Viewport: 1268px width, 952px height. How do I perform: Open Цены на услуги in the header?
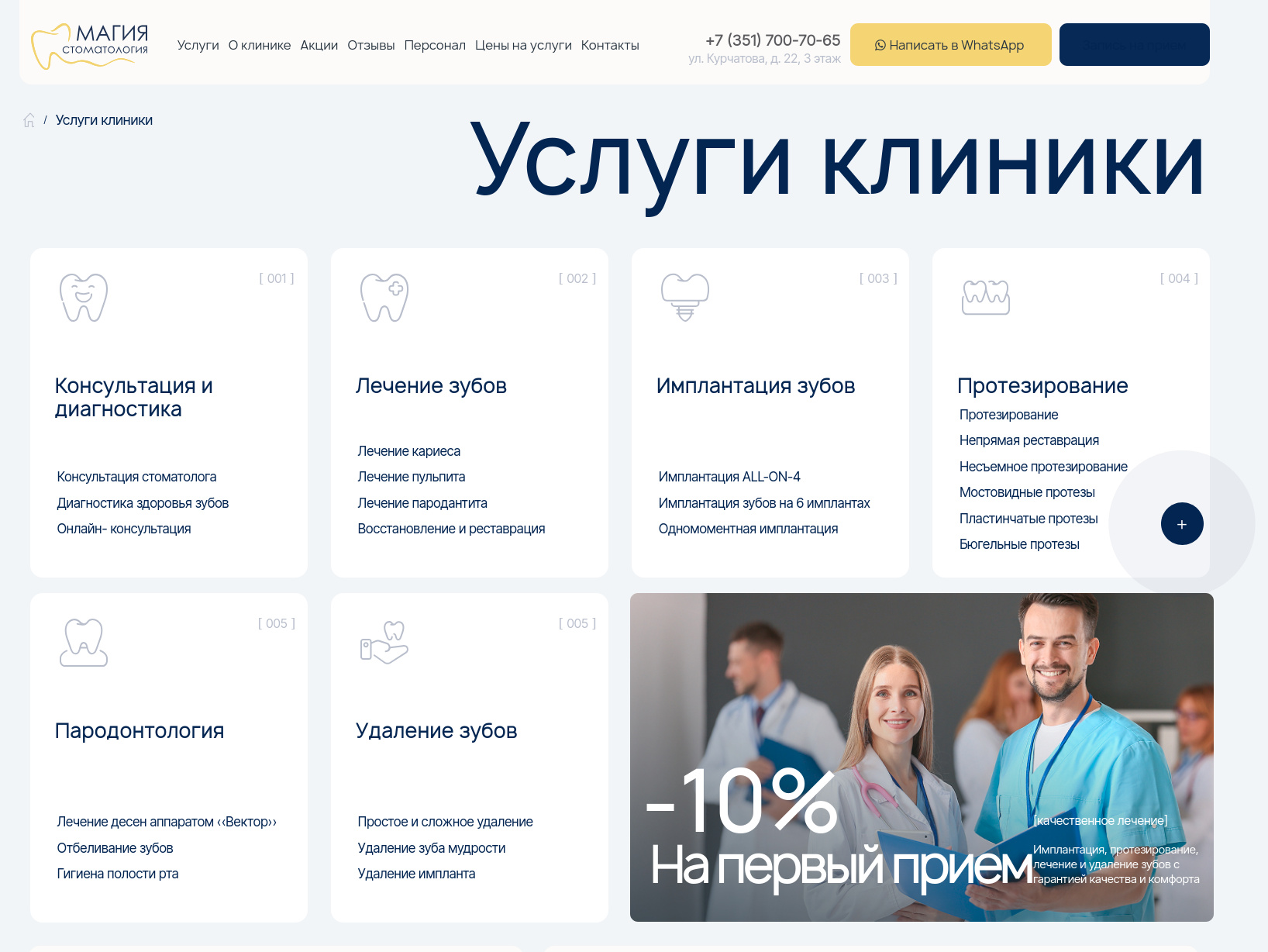coord(523,45)
